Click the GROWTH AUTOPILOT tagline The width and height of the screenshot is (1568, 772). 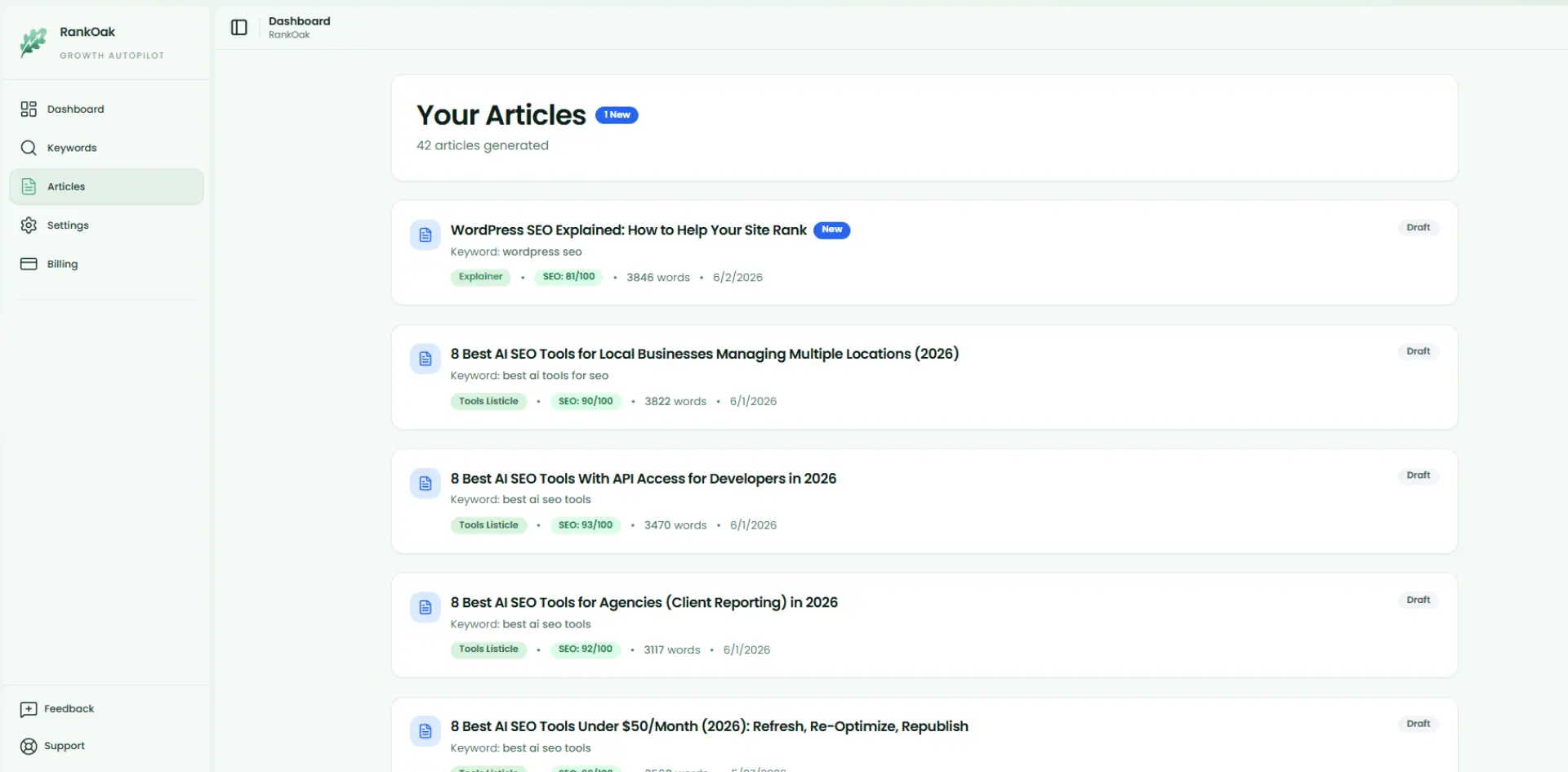[112, 56]
